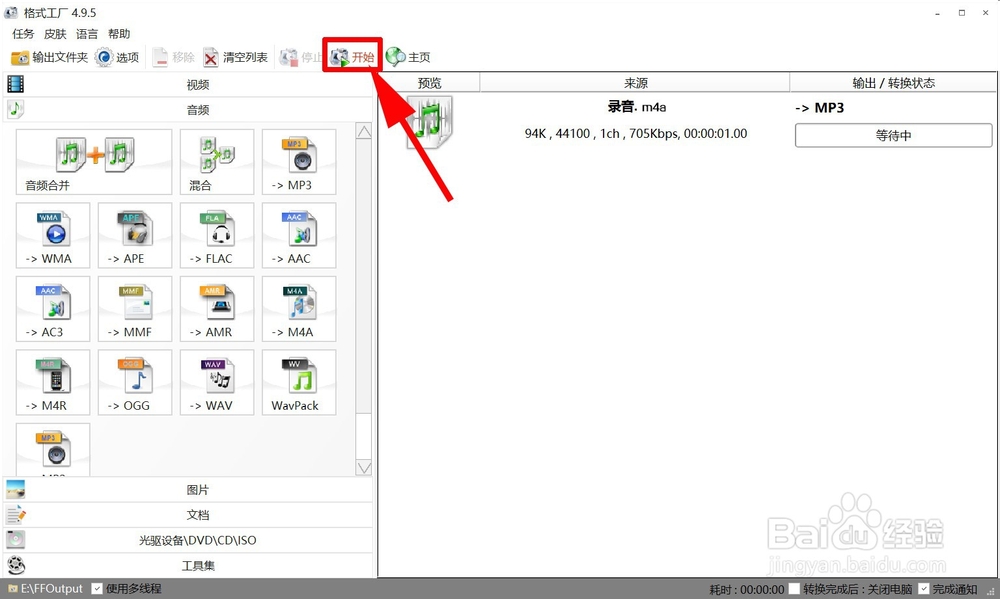Expand the 图片 picture category

coord(189,490)
